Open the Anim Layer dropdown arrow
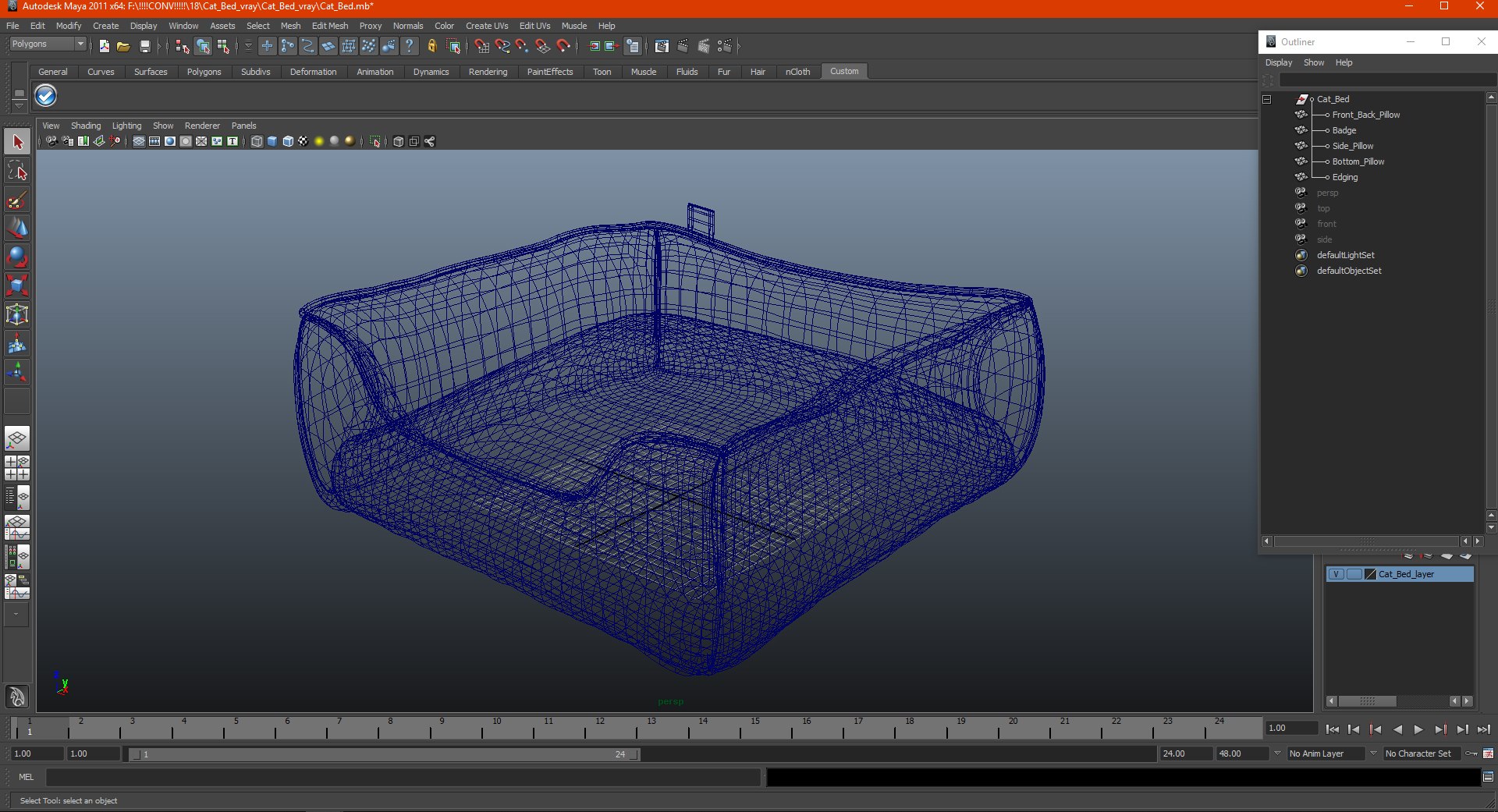This screenshot has width=1498, height=812. pyautogui.click(x=1277, y=753)
